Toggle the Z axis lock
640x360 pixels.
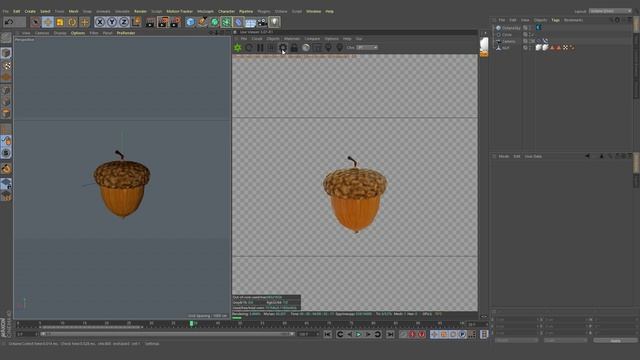(x=124, y=22)
